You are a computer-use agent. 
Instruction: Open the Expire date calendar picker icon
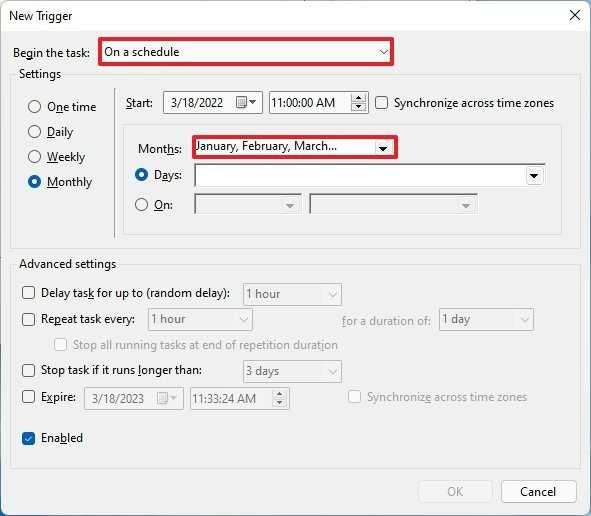coord(166,398)
